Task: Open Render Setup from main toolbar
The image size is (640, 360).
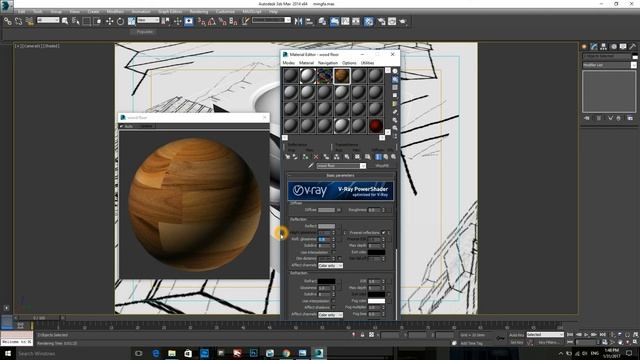Action: (x=381, y=21)
